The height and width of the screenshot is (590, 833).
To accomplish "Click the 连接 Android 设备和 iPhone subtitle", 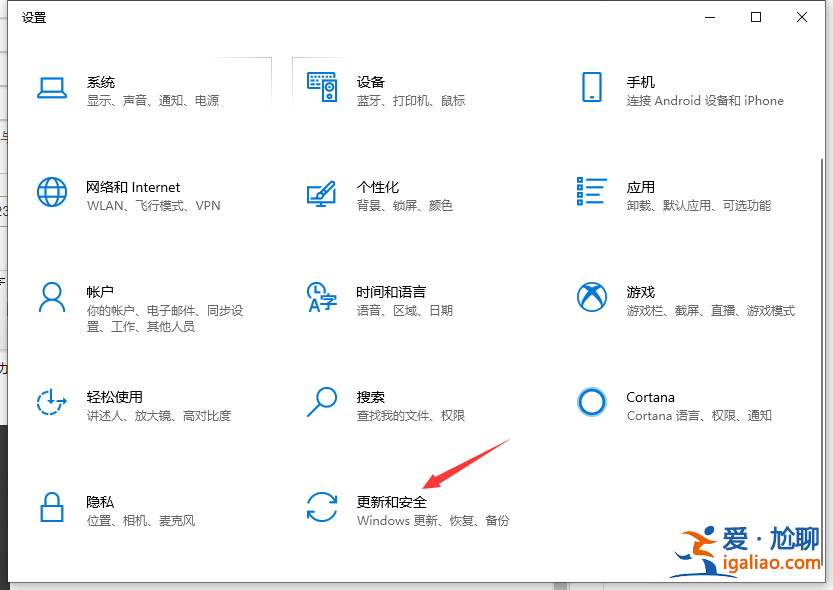I will (x=705, y=100).
